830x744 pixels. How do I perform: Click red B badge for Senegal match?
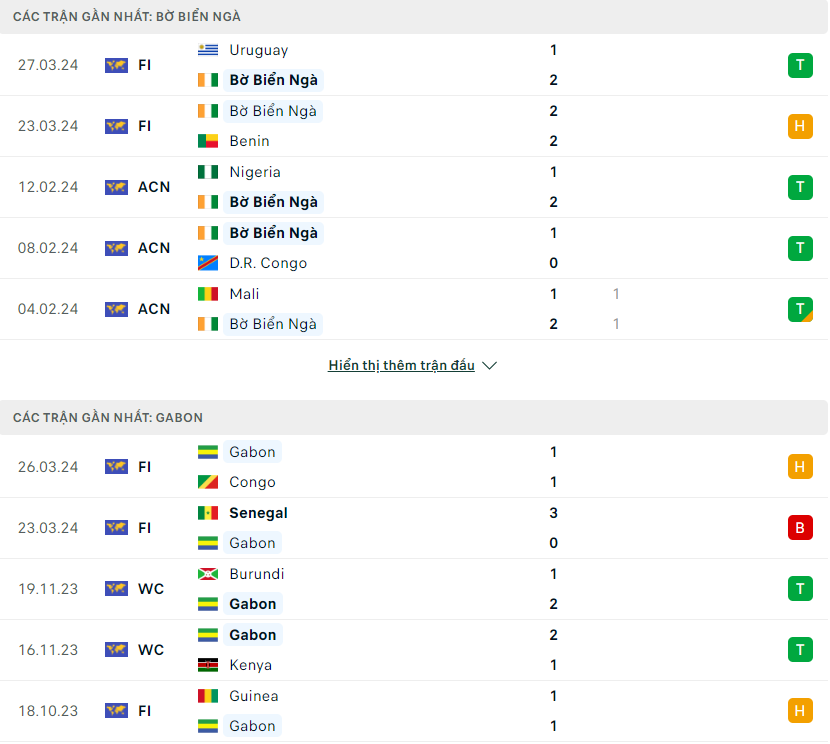point(800,528)
